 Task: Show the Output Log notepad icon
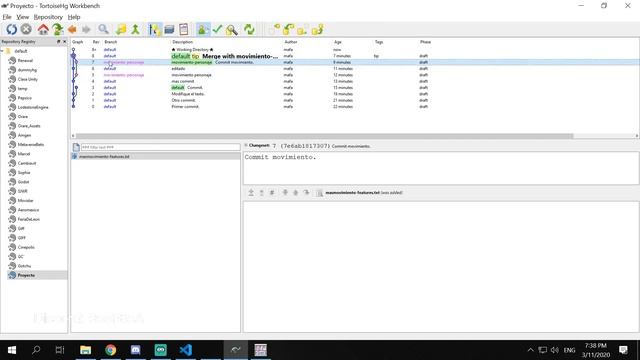point(184,29)
